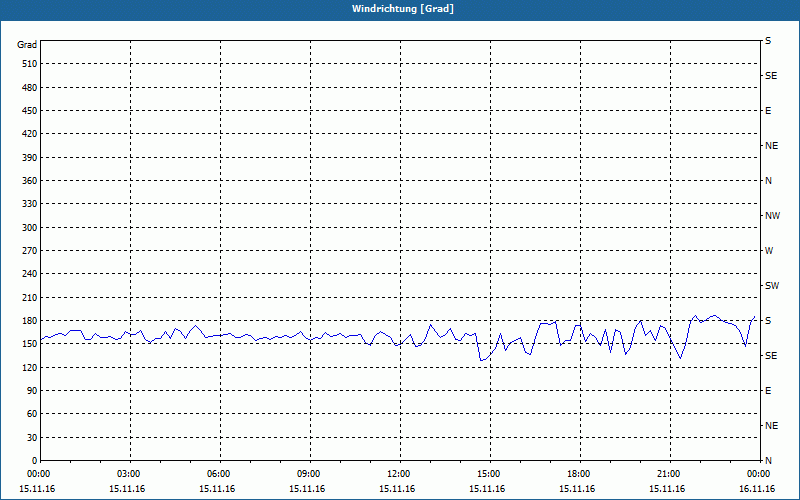Click the 16.11.16 date label
The image size is (800, 500).
tap(757, 489)
